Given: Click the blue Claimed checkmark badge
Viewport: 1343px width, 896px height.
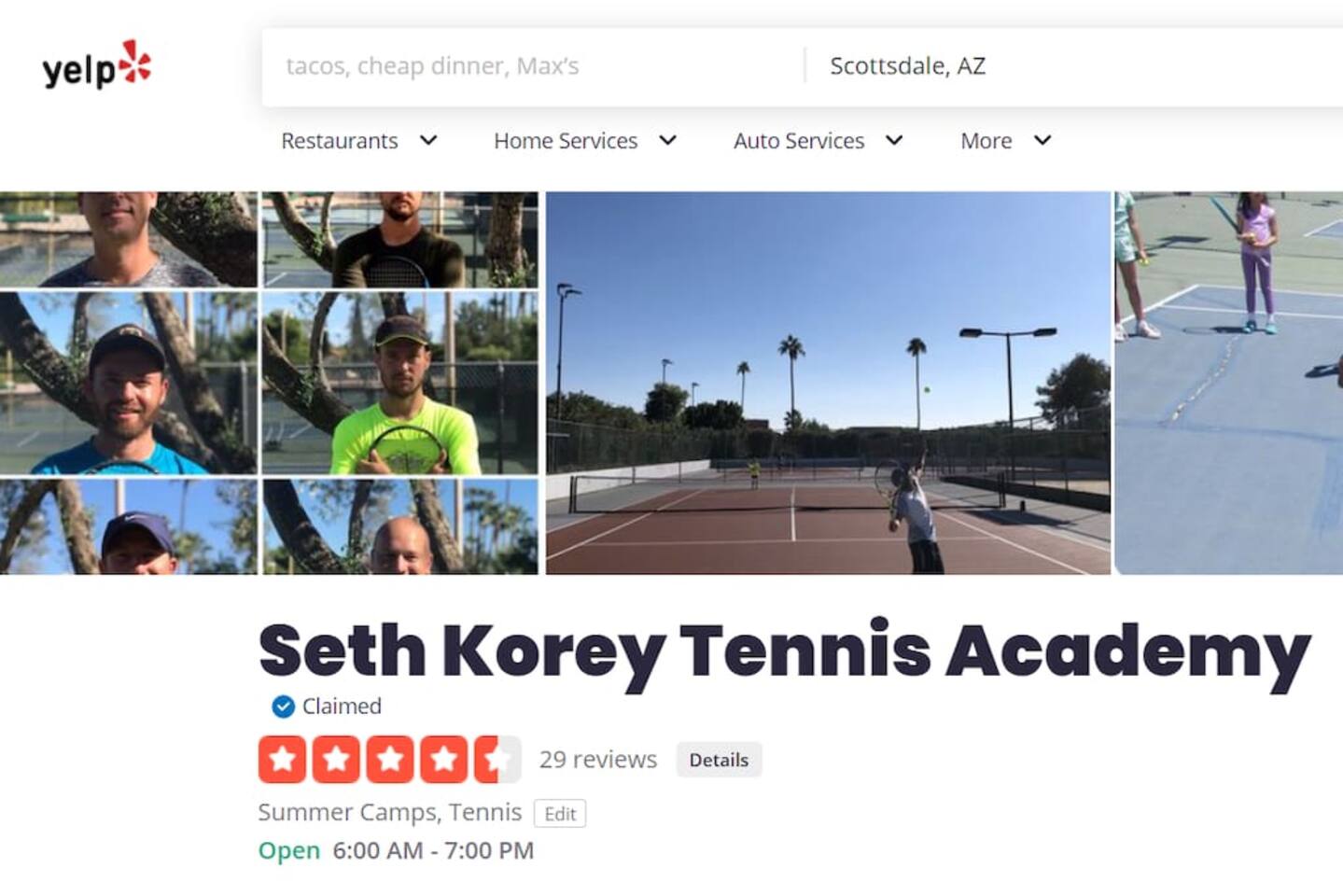Looking at the screenshot, I should [283, 707].
